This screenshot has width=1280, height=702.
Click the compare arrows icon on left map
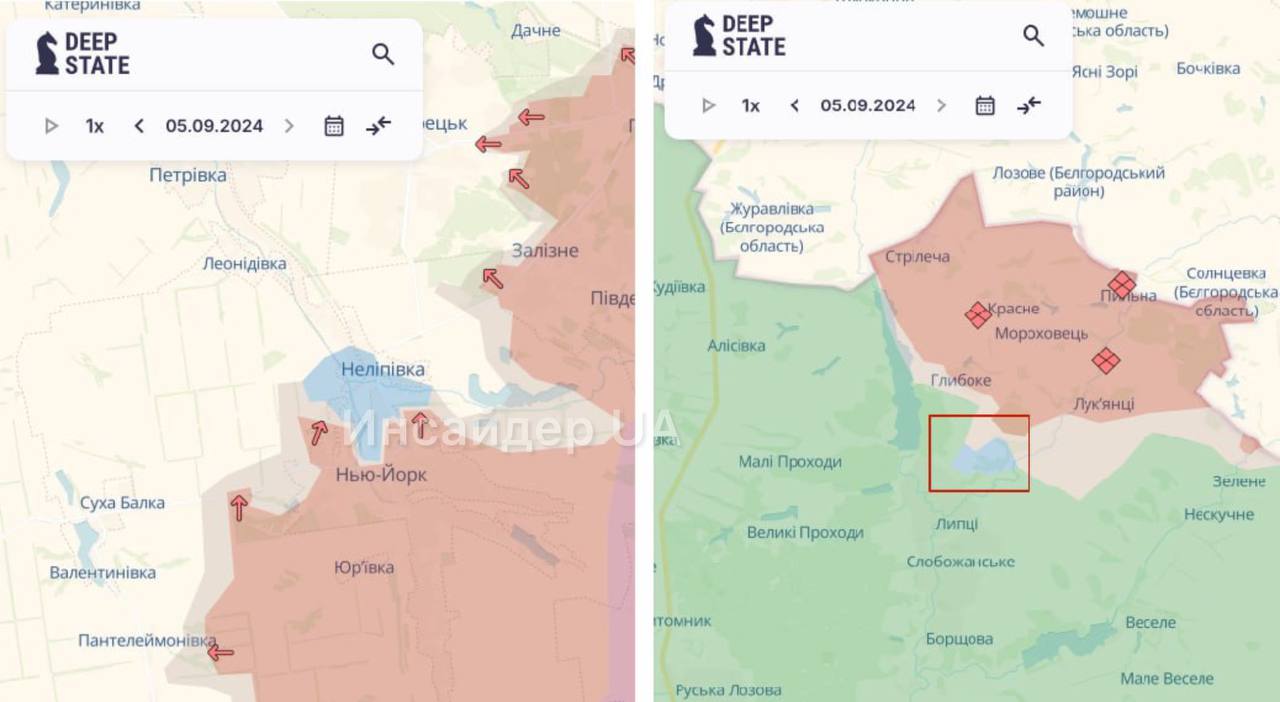(x=379, y=125)
